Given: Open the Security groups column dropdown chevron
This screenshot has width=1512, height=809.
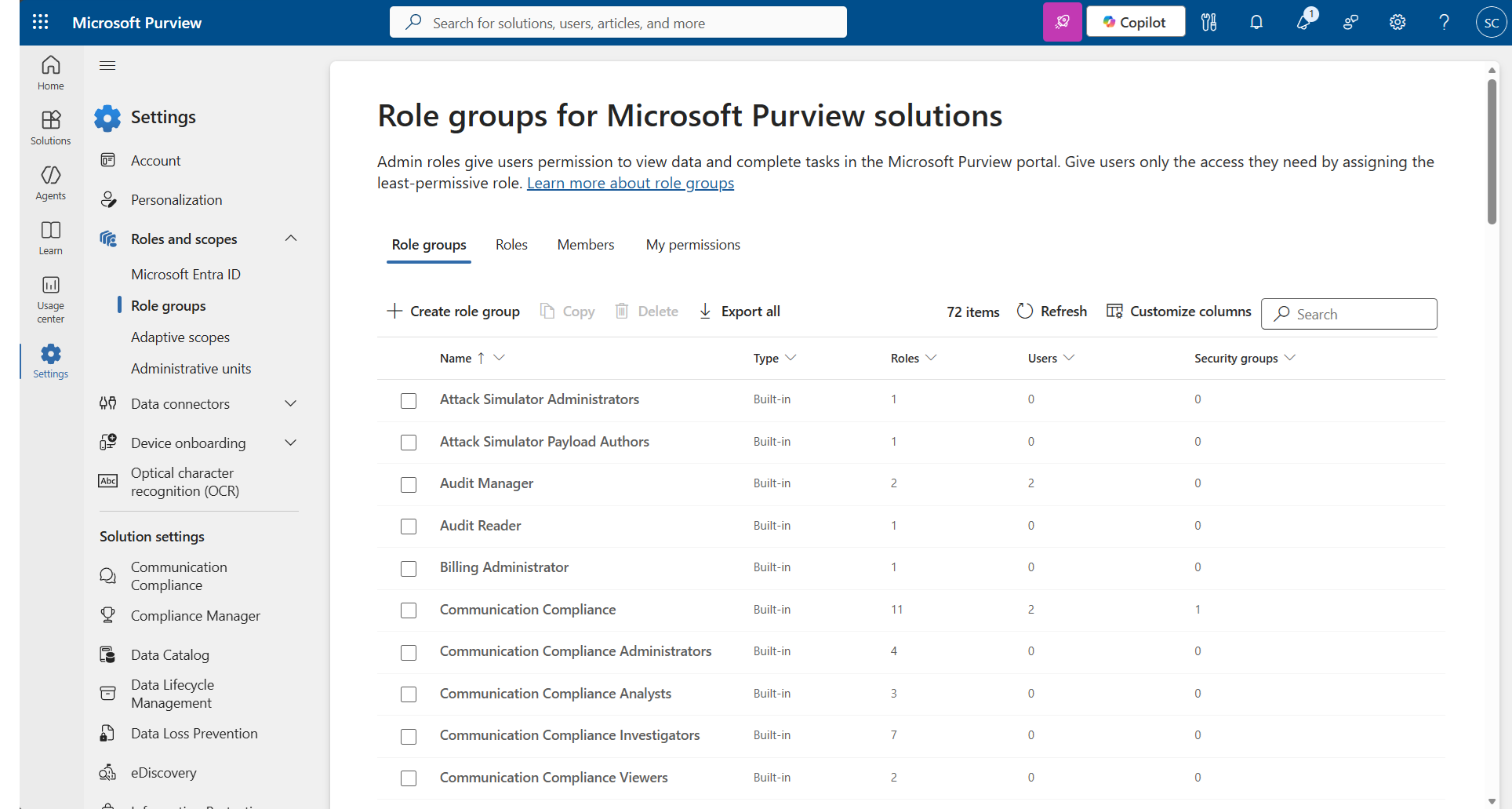Looking at the screenshot, I should tap(1290, 358).
